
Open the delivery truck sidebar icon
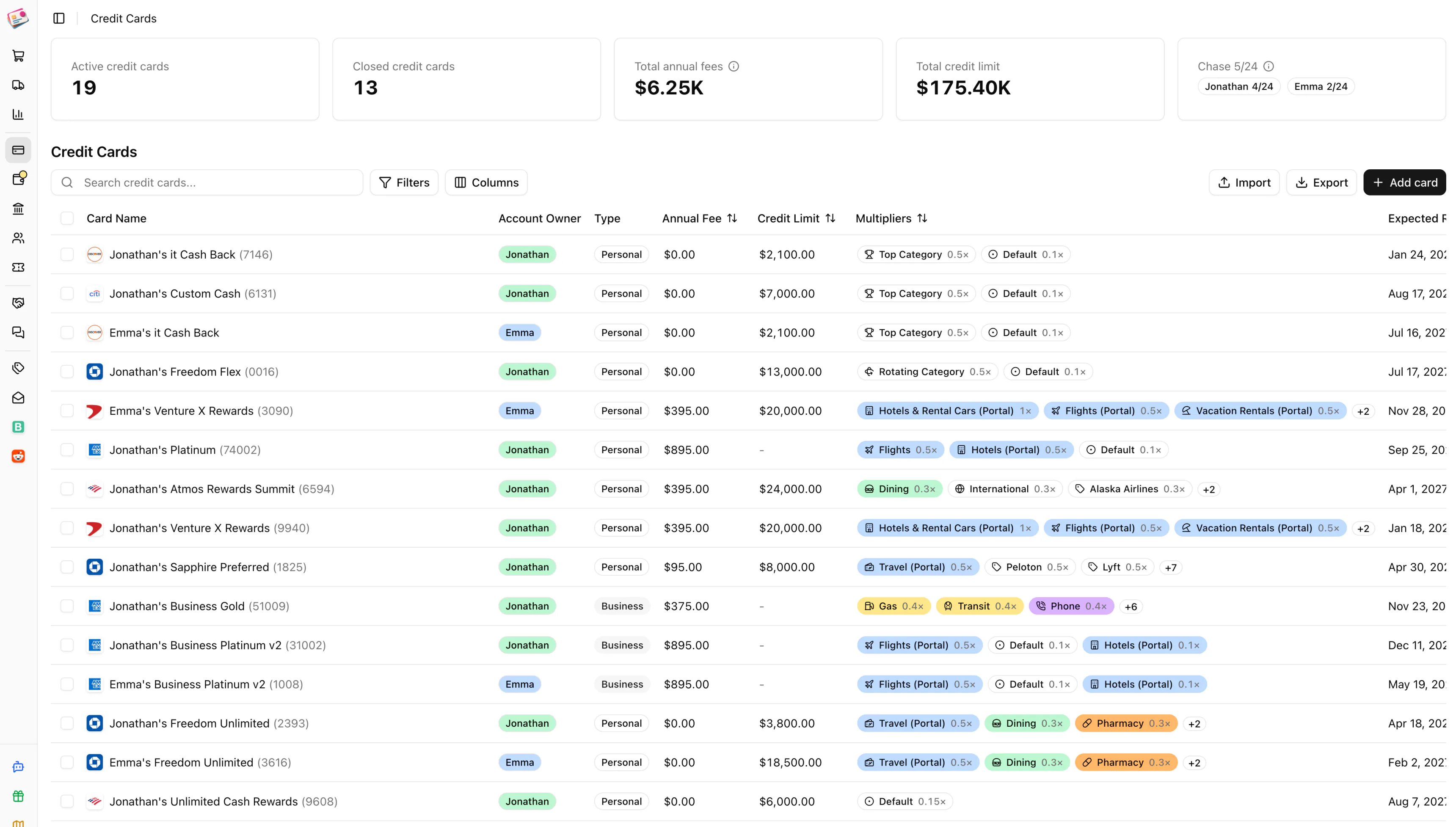[x=18, y=85]
